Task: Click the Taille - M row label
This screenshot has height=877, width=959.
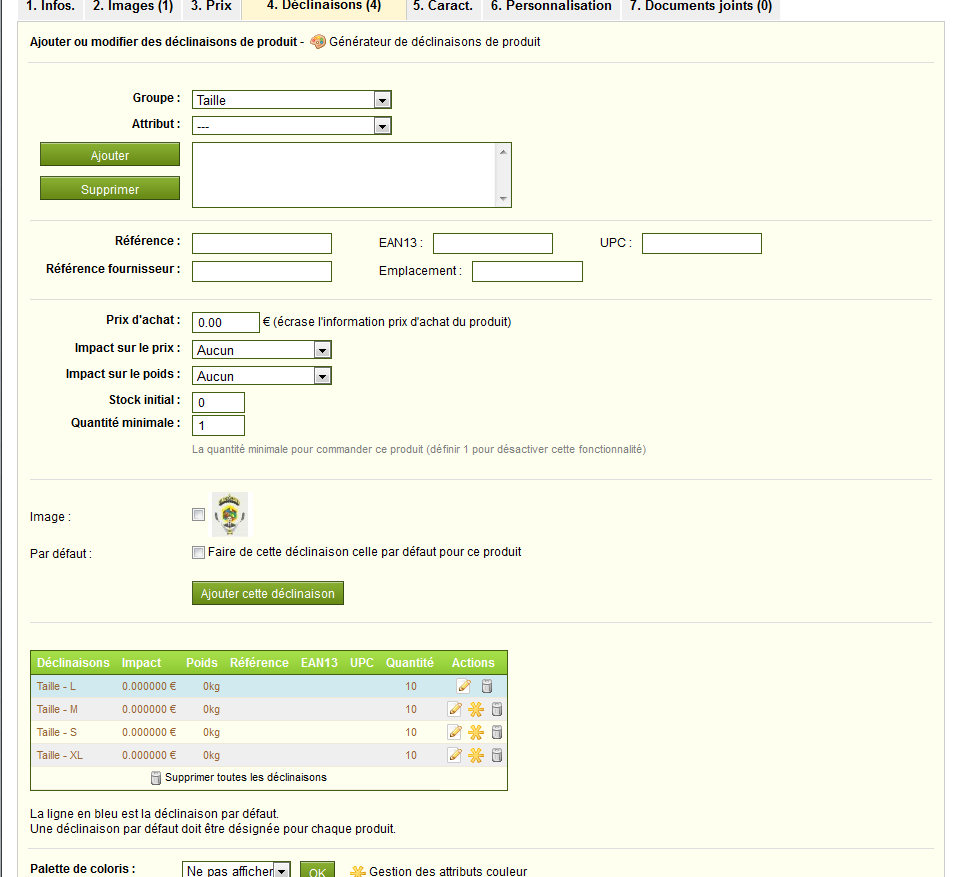Action: [57, 709]
